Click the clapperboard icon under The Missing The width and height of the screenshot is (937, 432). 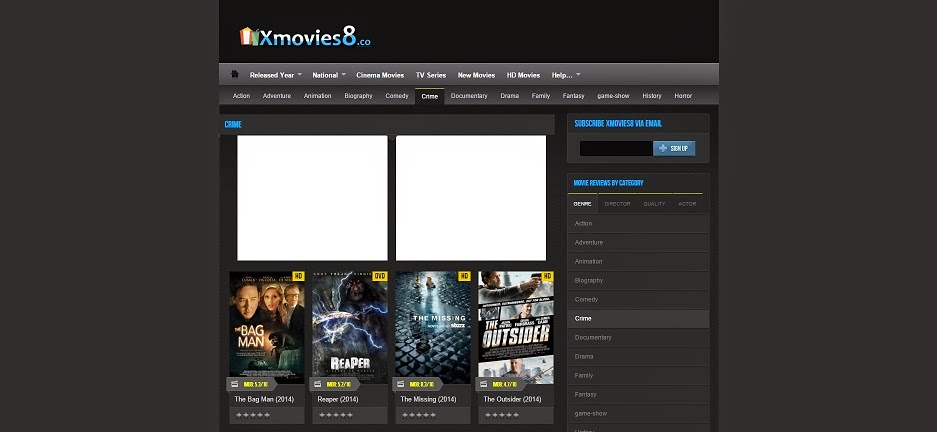tap(401, 384)
